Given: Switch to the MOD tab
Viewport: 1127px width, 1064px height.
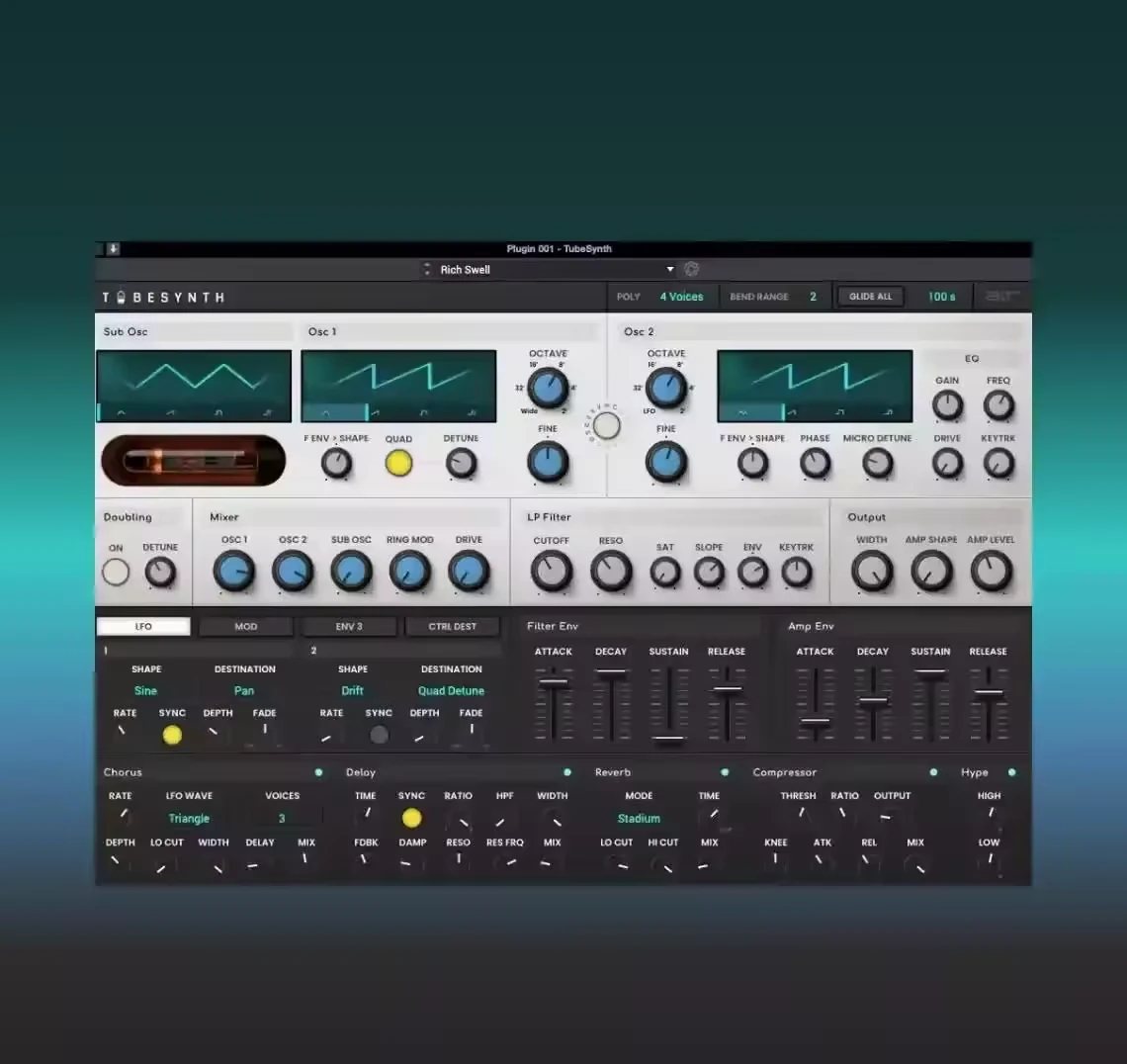Looking at the screenshot, I should (x=246, y=626).
